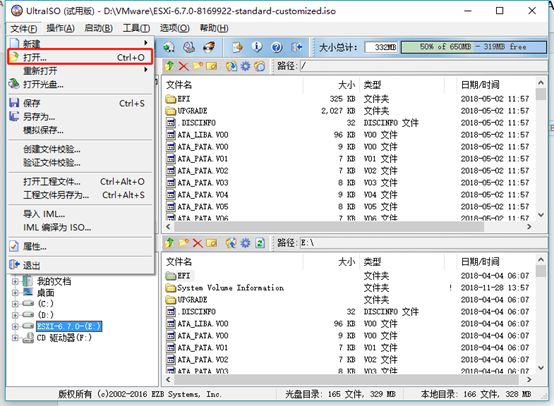
Task: Choose 创建文件校验... menu entry
Action: click(80, 149)
